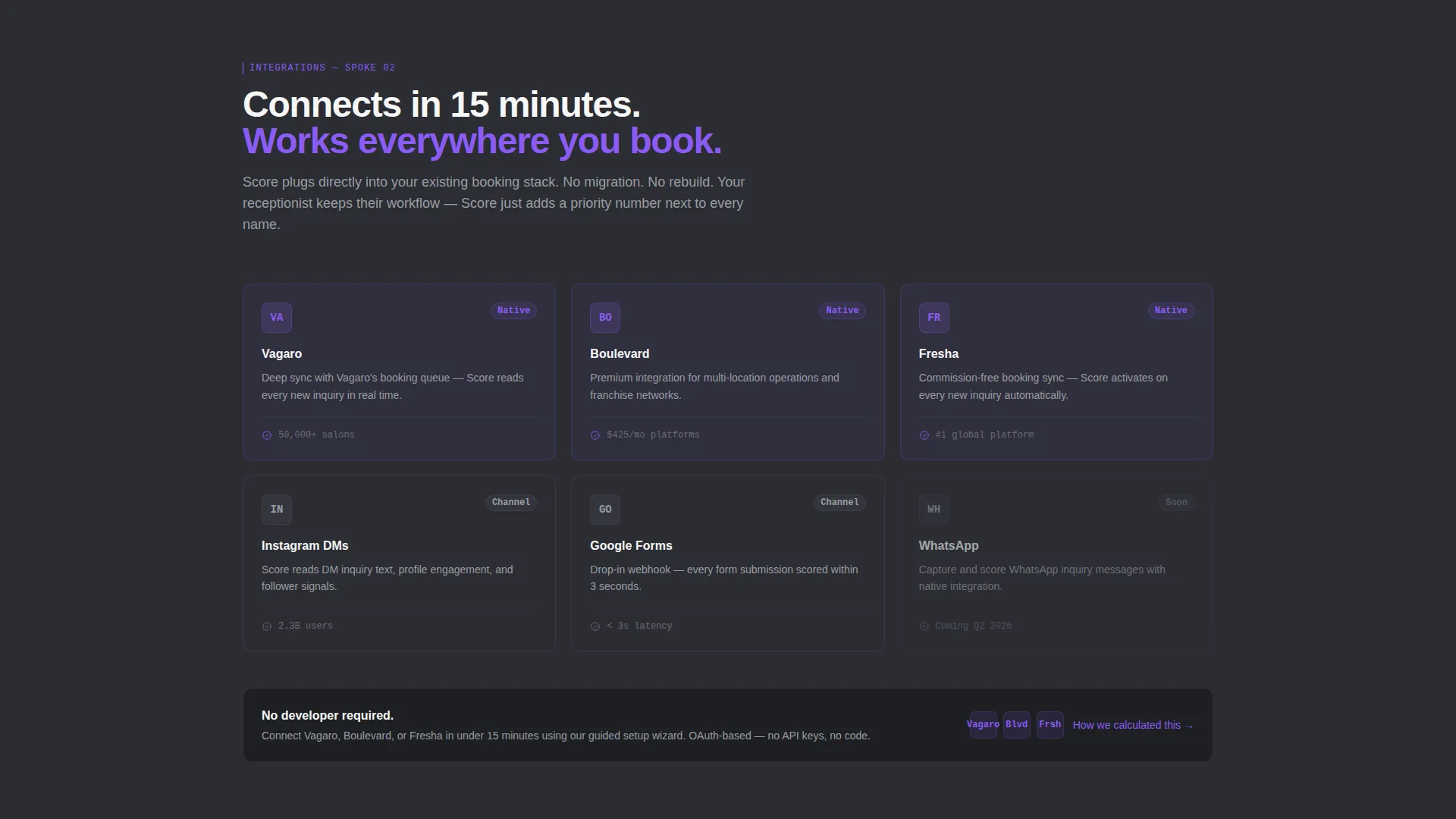This screenshot has width=1456, height=819.
Task: Click the check icon beside Coming Q2 2026
Action: click(x=924, y=626)
